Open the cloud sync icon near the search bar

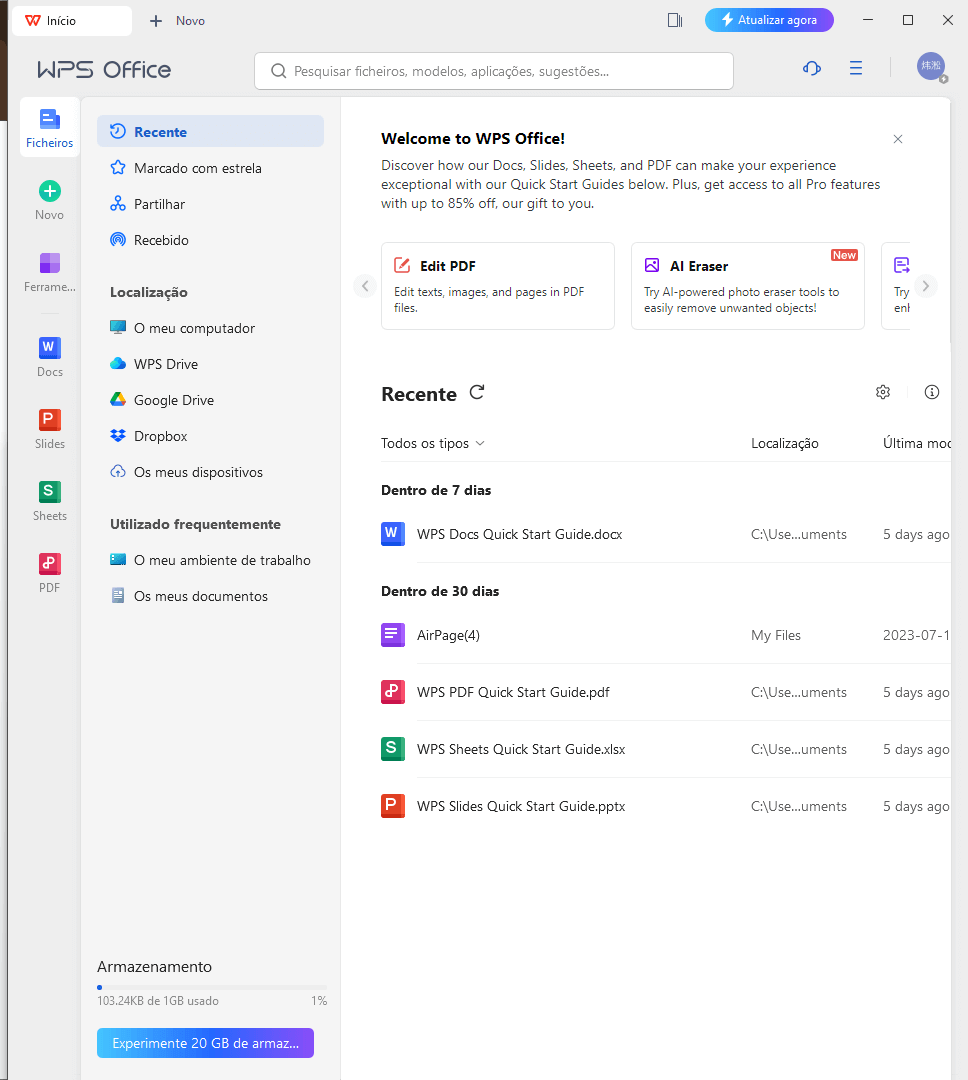tap(811, 68)
